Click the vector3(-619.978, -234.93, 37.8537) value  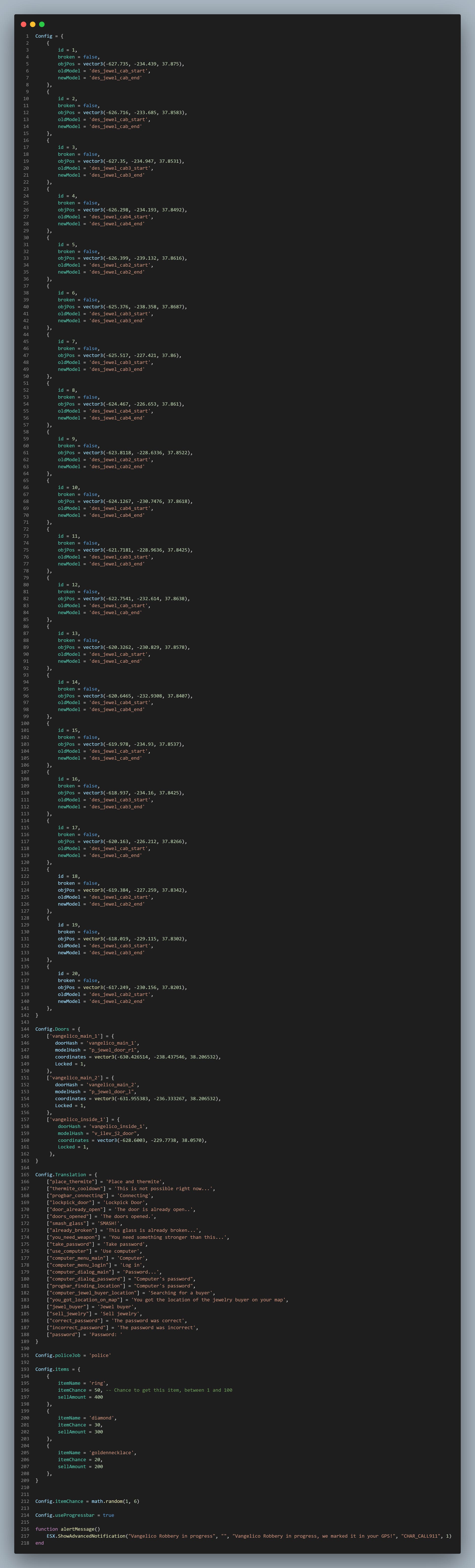tap(134, 744)
